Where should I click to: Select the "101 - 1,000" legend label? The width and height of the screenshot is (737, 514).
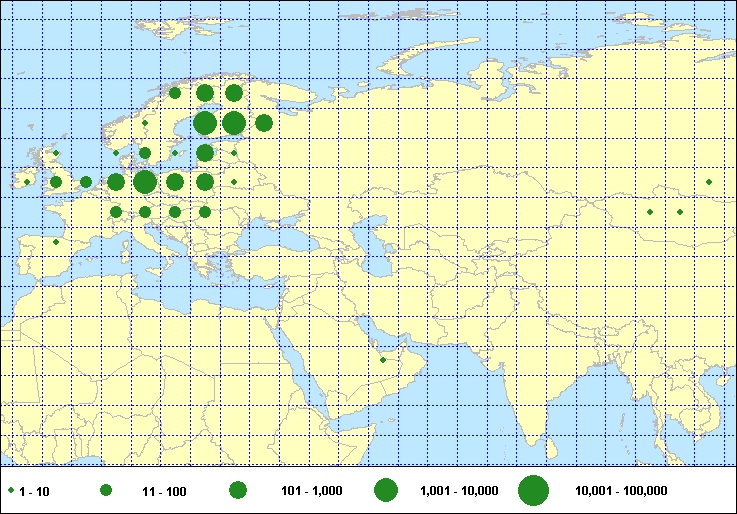313,491
